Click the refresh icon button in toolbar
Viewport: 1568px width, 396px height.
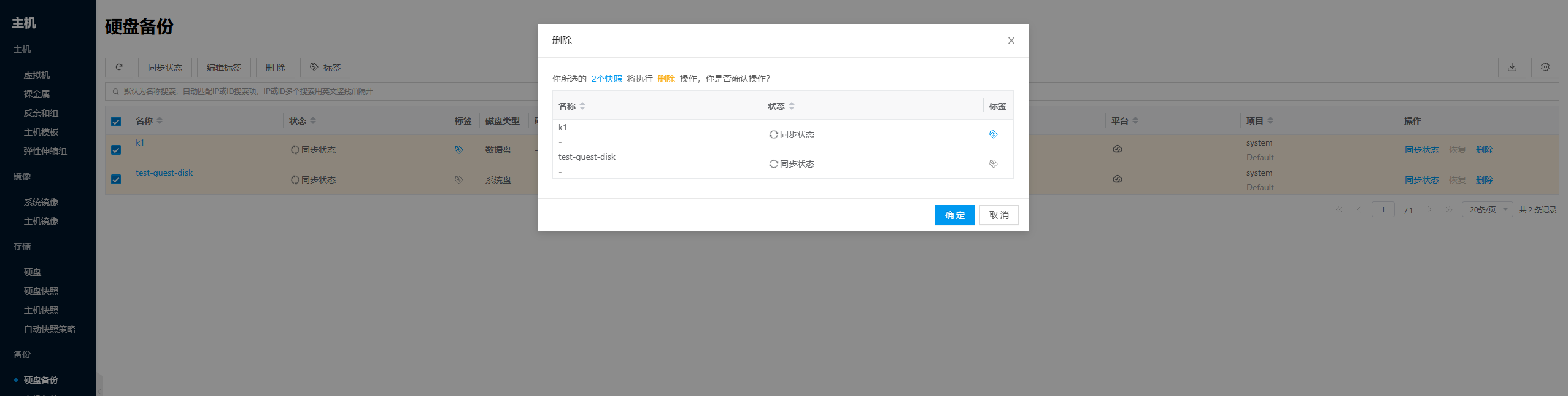[119, 68]
